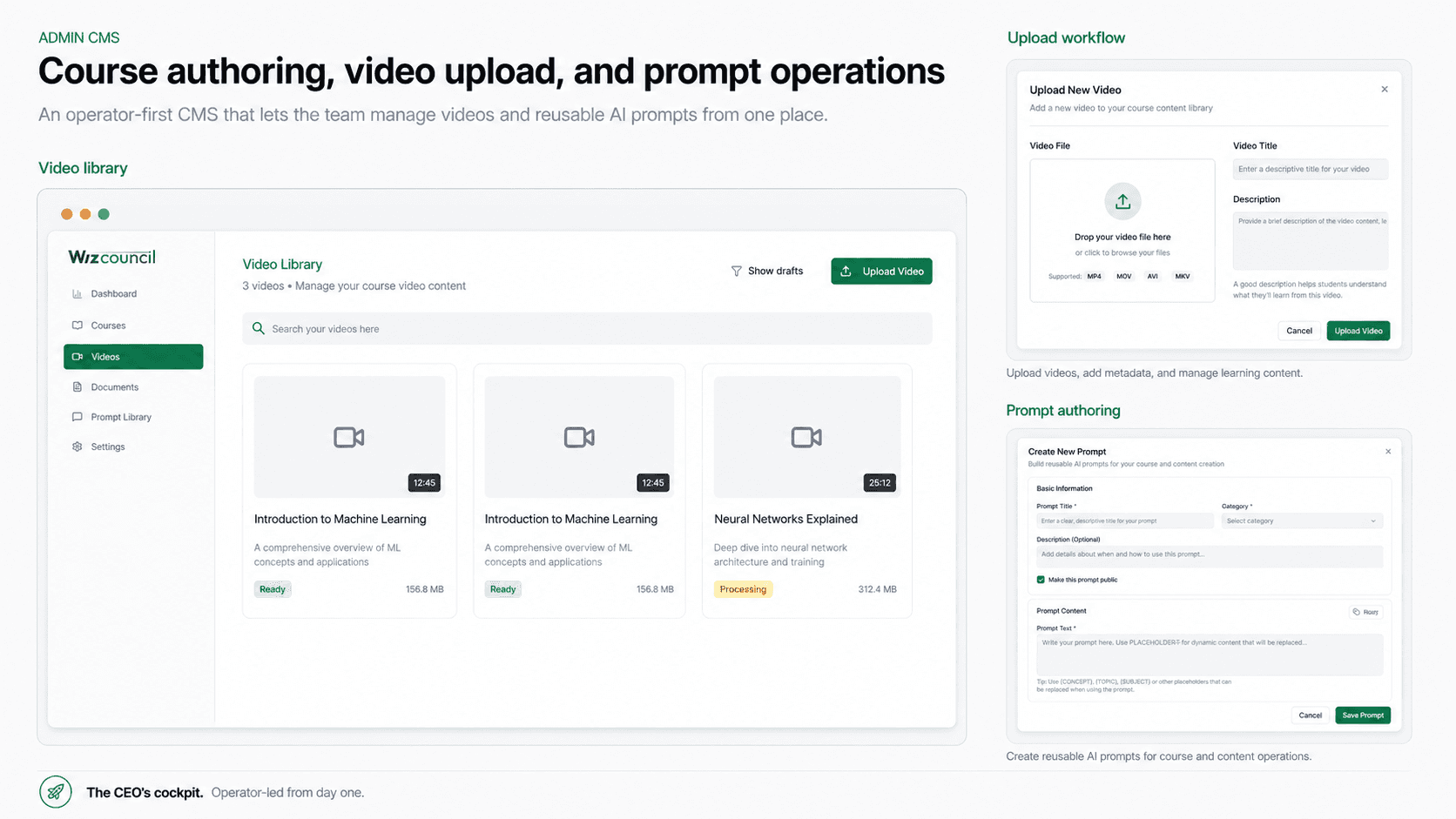Open Neural Networks Explained video thumbnail
Screen dimensions: 1456x819
click(807, 437)
